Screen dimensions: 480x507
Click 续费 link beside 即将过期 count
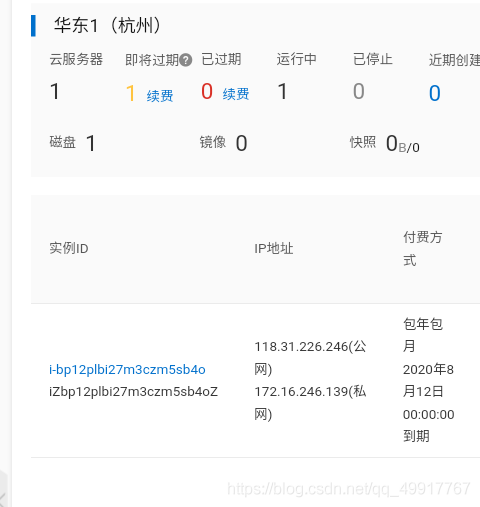pos(160,96)
